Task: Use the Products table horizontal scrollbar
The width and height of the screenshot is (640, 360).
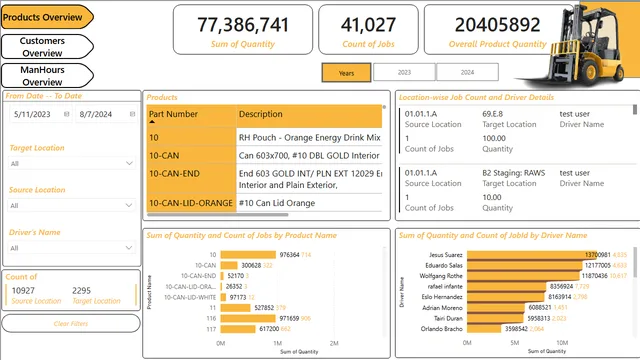Action: (x=218, y=214)
